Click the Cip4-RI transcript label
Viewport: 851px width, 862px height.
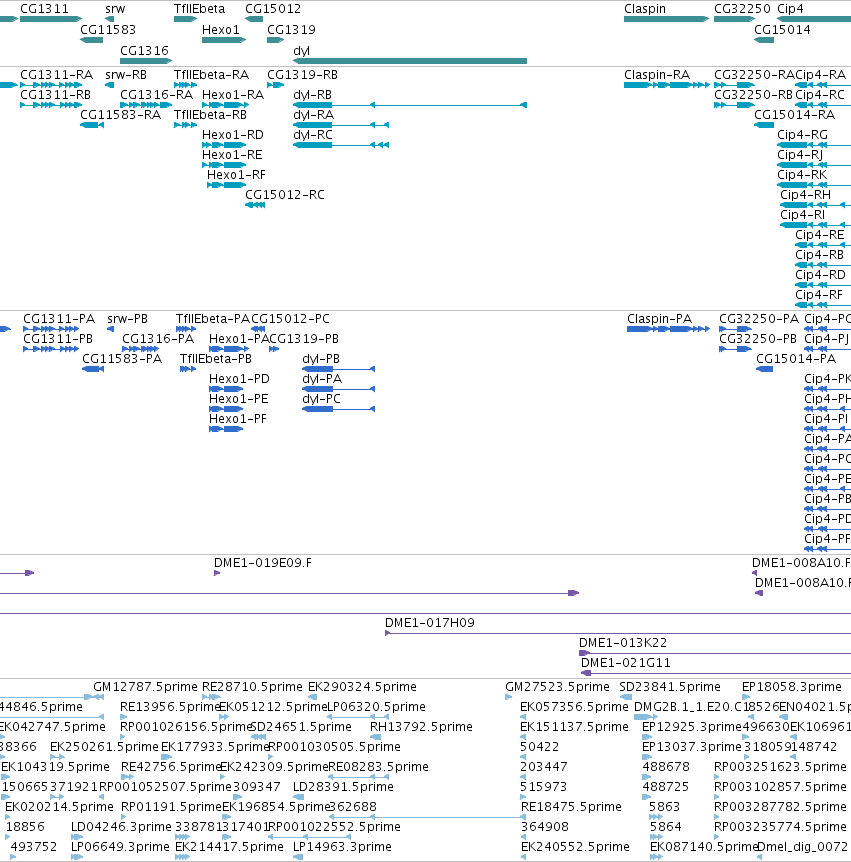pos(803,215)
